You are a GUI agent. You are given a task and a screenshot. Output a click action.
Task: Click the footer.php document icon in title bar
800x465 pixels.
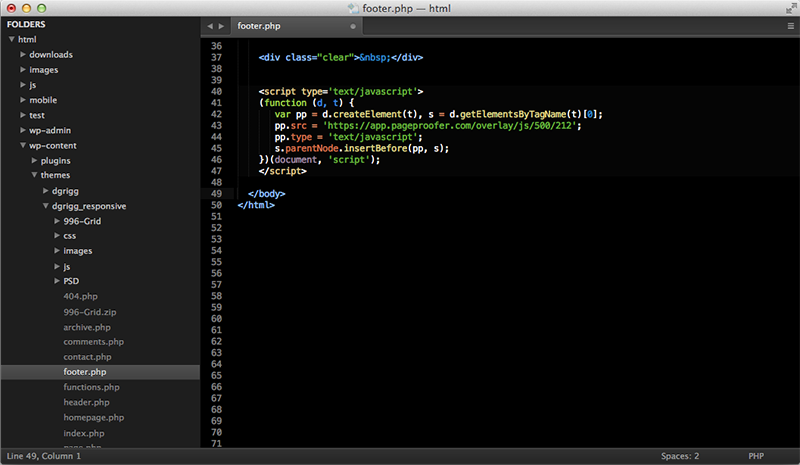[x=353, y=8]
